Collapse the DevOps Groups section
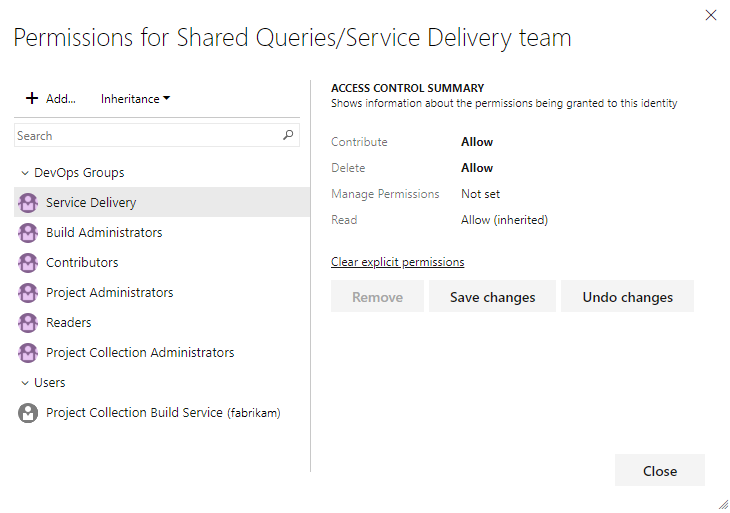Viewport: 730px width, 513px height. pos(25,173)
